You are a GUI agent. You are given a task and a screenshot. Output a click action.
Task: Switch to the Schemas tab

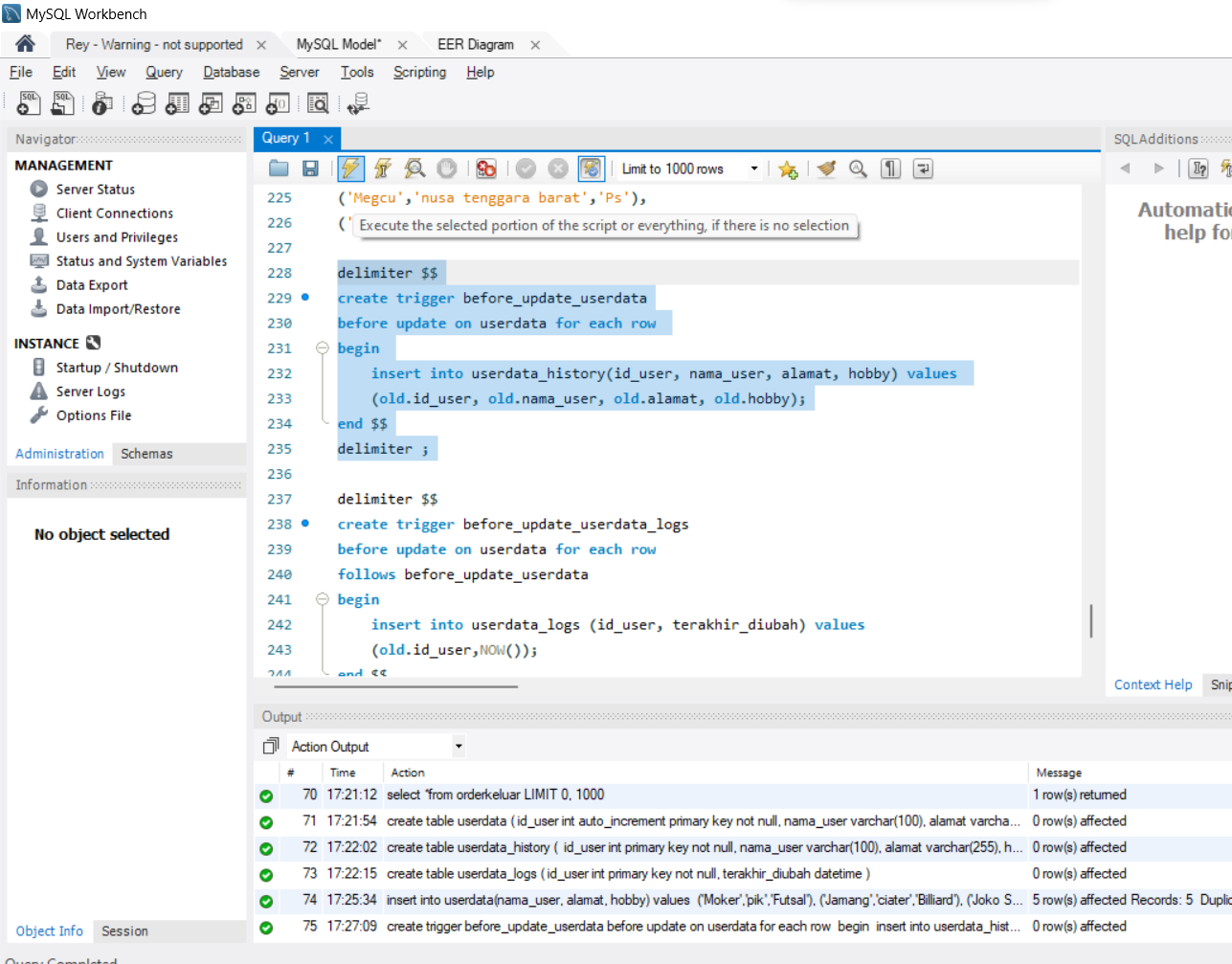[x=146, y=454]
